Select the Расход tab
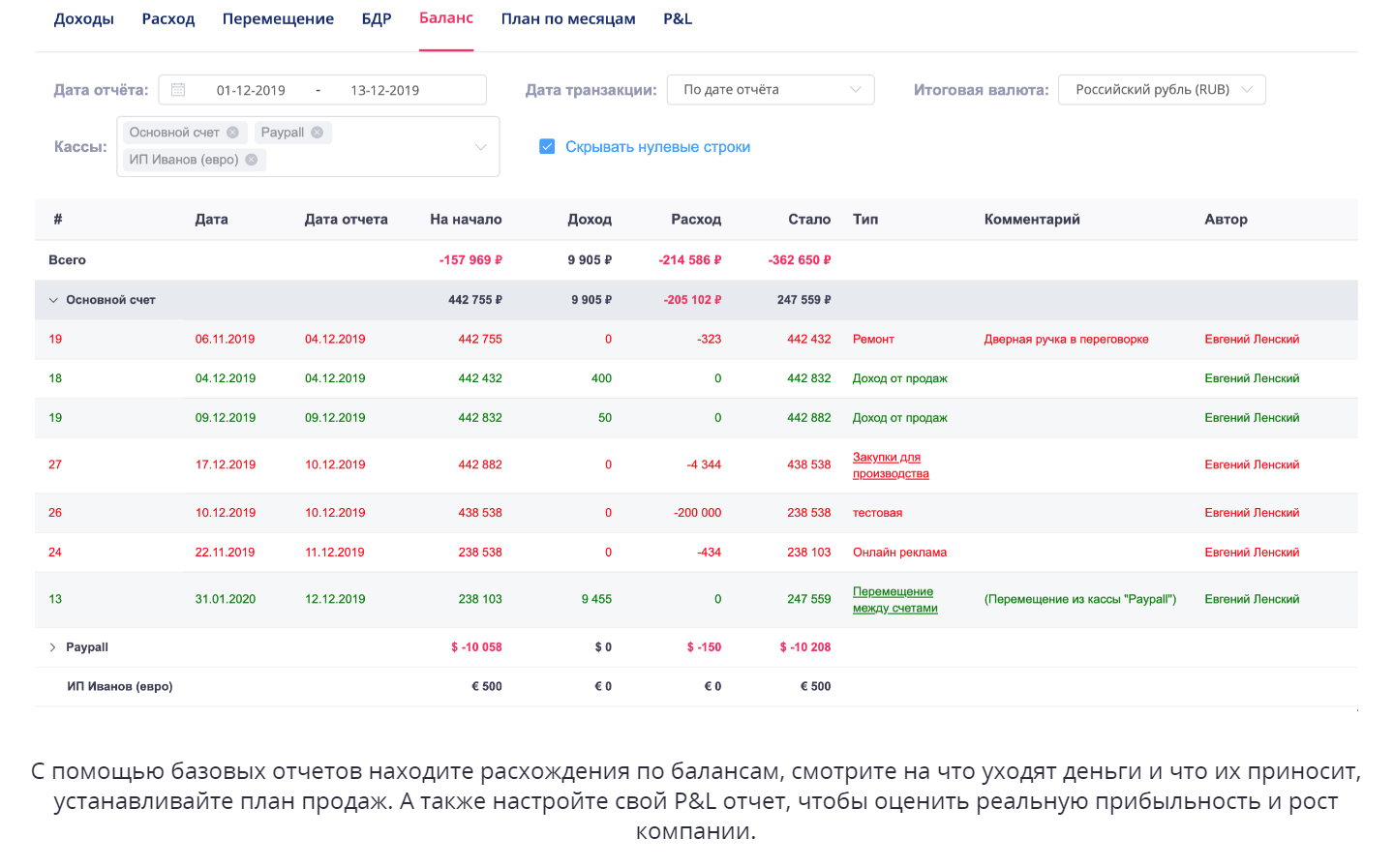Image resolution: width=1394 pixels, height=868 pixels. [168, 19]
